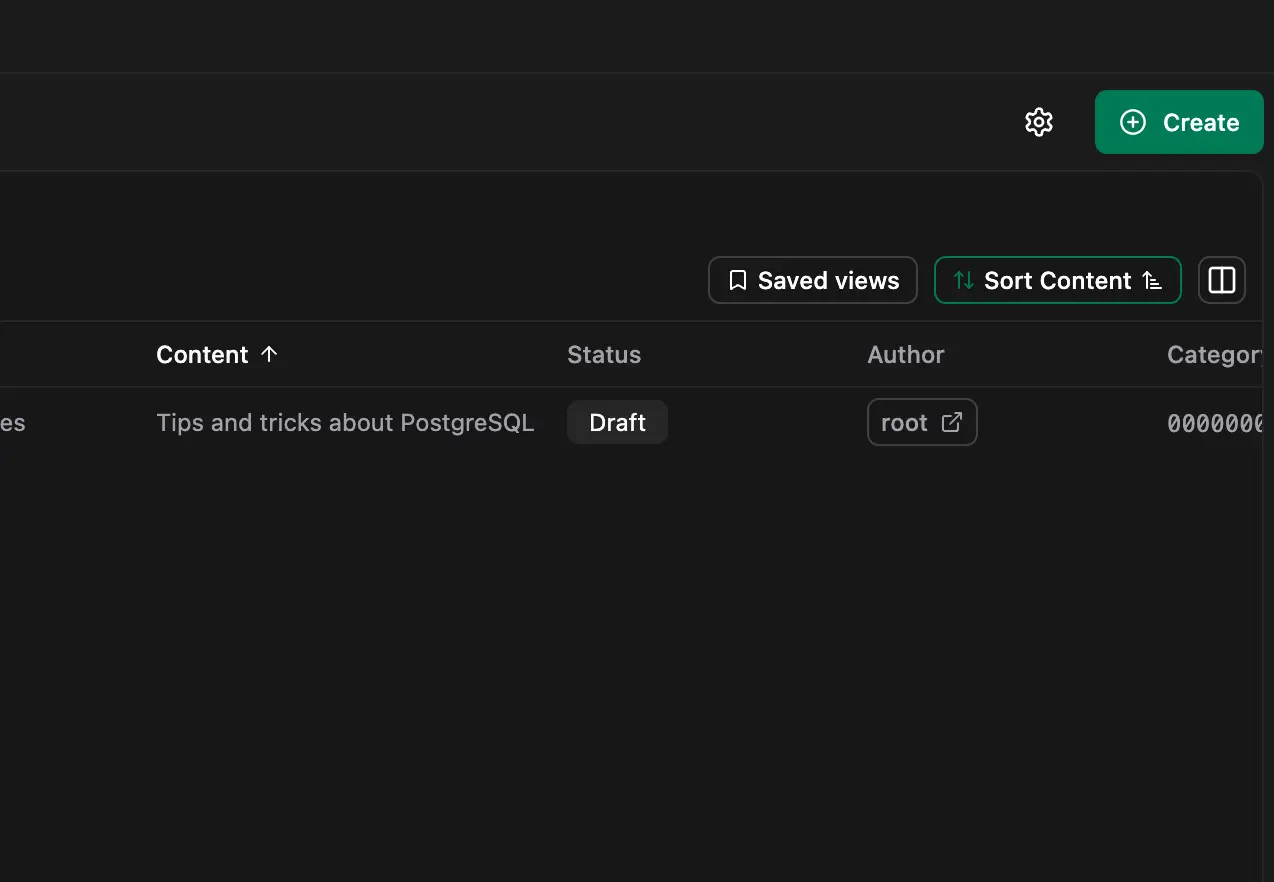Click the ascending order icon in Sort Content
1274x882 pixels.
[1152, 281]
